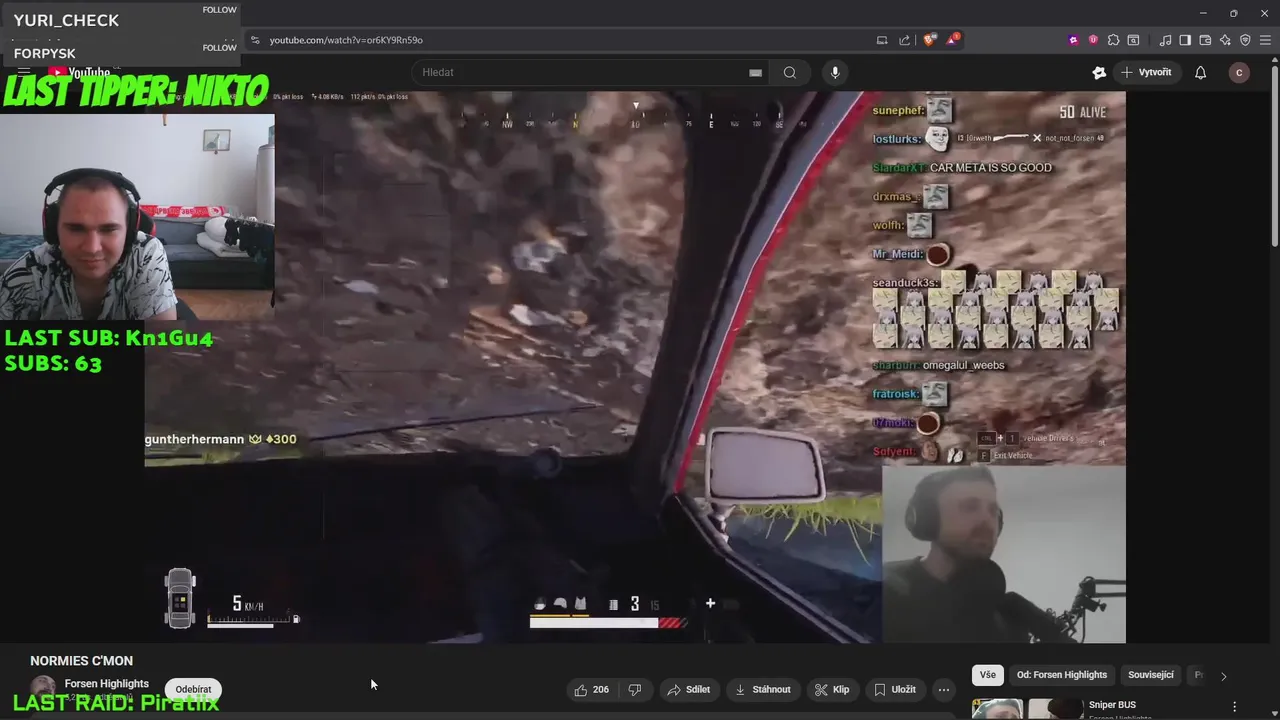Click the tab search toolbar icon
Screen dimensions: 1280x720
(1133, 40)
